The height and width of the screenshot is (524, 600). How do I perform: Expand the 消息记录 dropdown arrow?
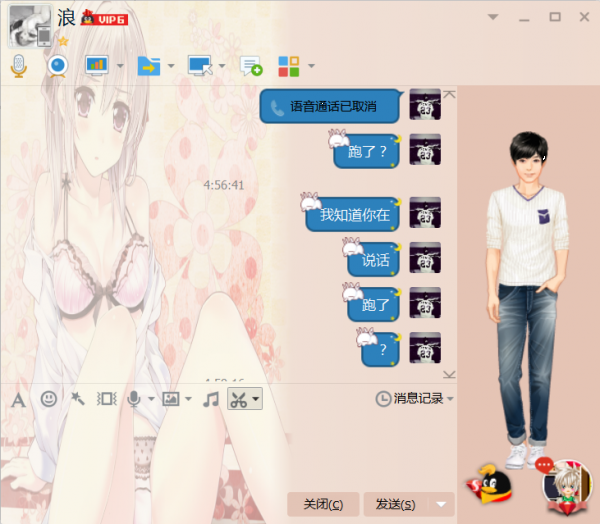click(x=450, y=399)
